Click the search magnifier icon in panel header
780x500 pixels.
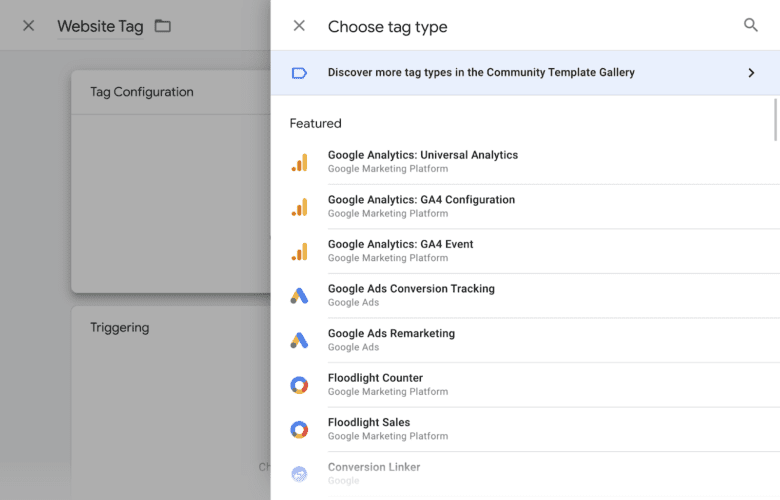[x=750, y=26]
